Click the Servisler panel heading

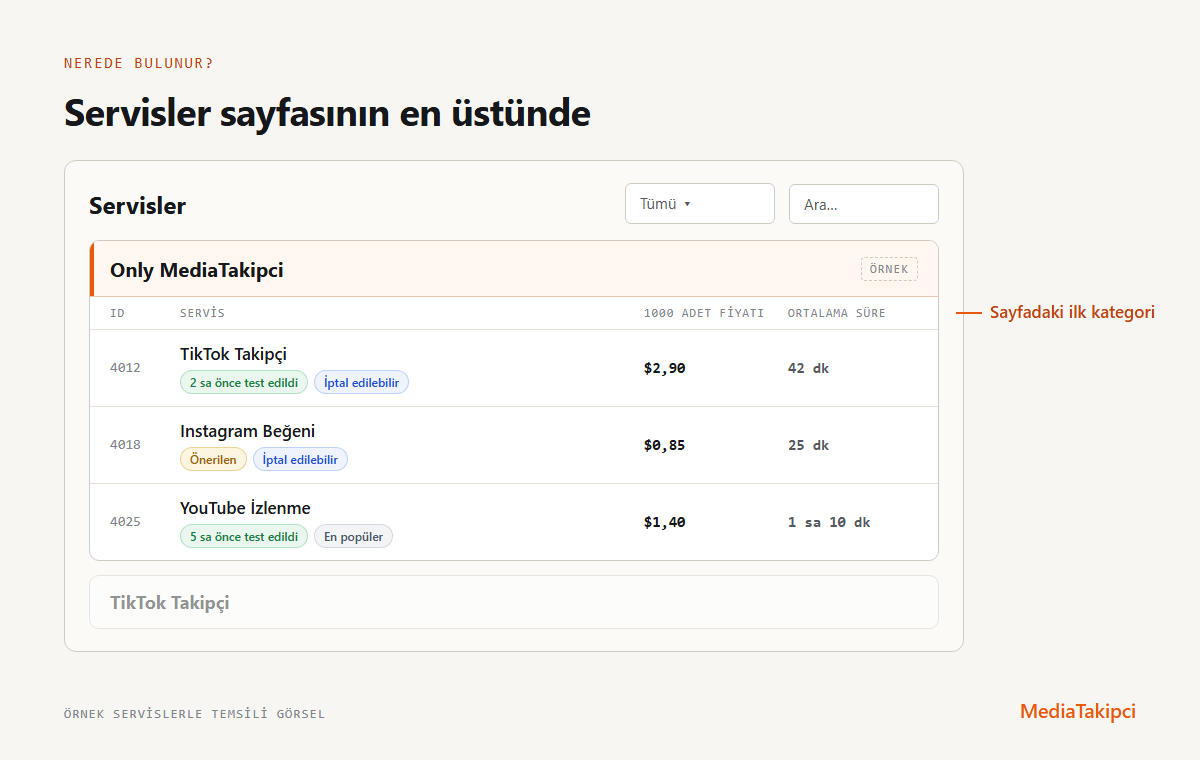(x=138, y=206)
